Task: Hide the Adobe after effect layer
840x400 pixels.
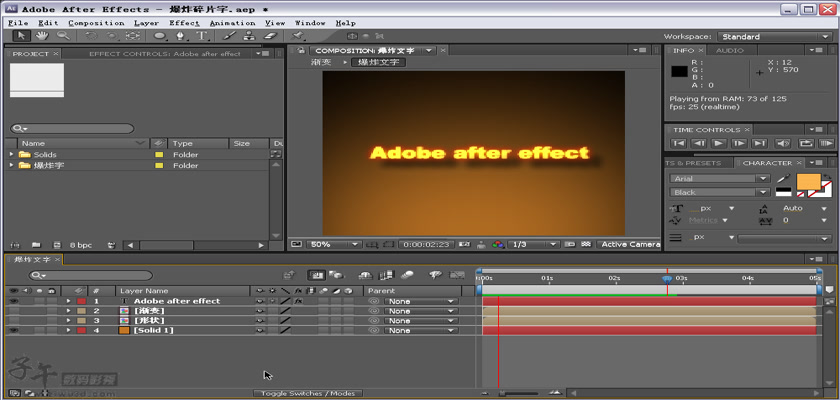Action: (13, 301)
